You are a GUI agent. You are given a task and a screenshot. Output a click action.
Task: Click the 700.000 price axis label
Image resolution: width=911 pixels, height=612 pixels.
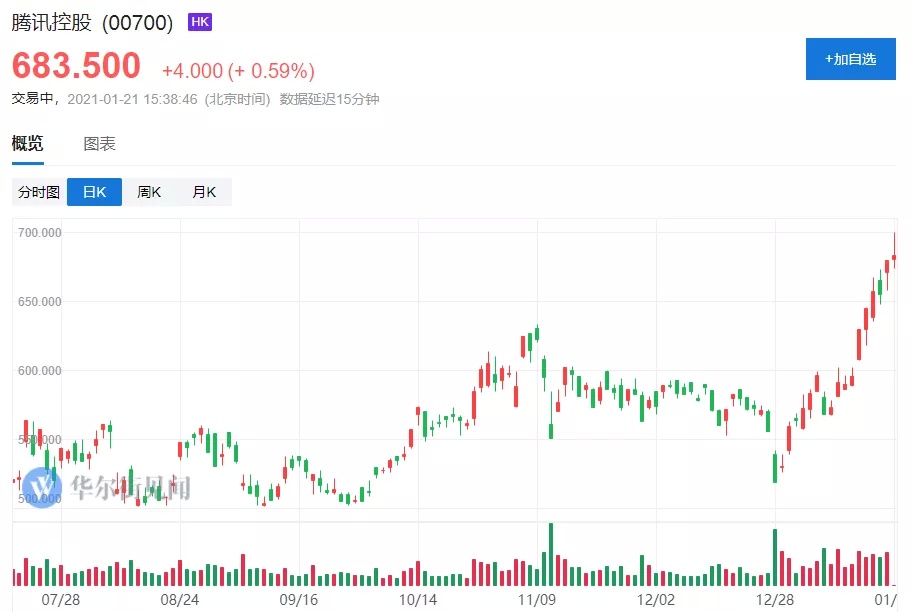[40, 232]
